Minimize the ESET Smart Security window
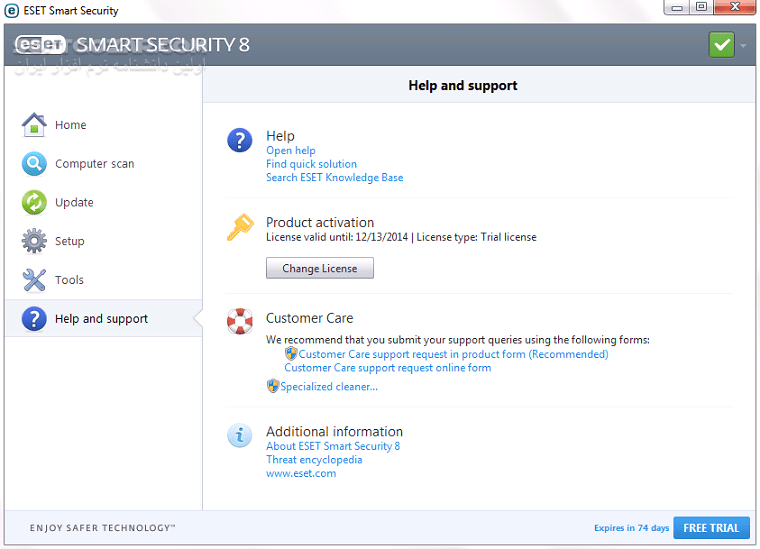Viewport: 760px width, 549px height. 677,7
